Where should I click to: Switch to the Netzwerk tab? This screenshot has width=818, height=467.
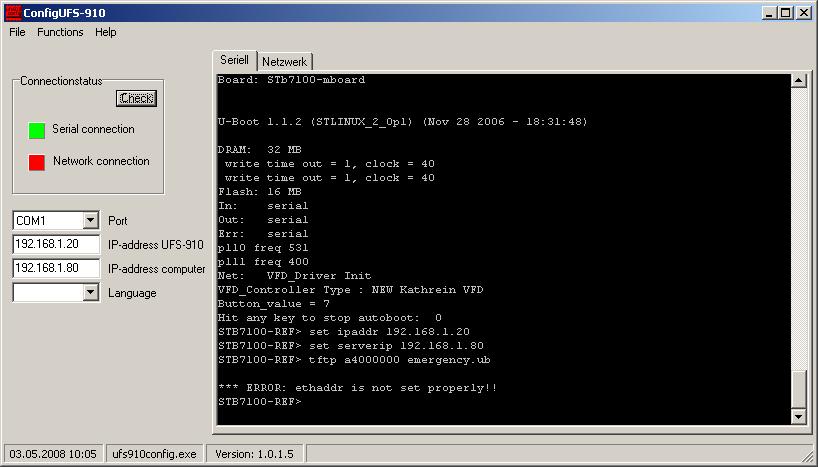284,62
